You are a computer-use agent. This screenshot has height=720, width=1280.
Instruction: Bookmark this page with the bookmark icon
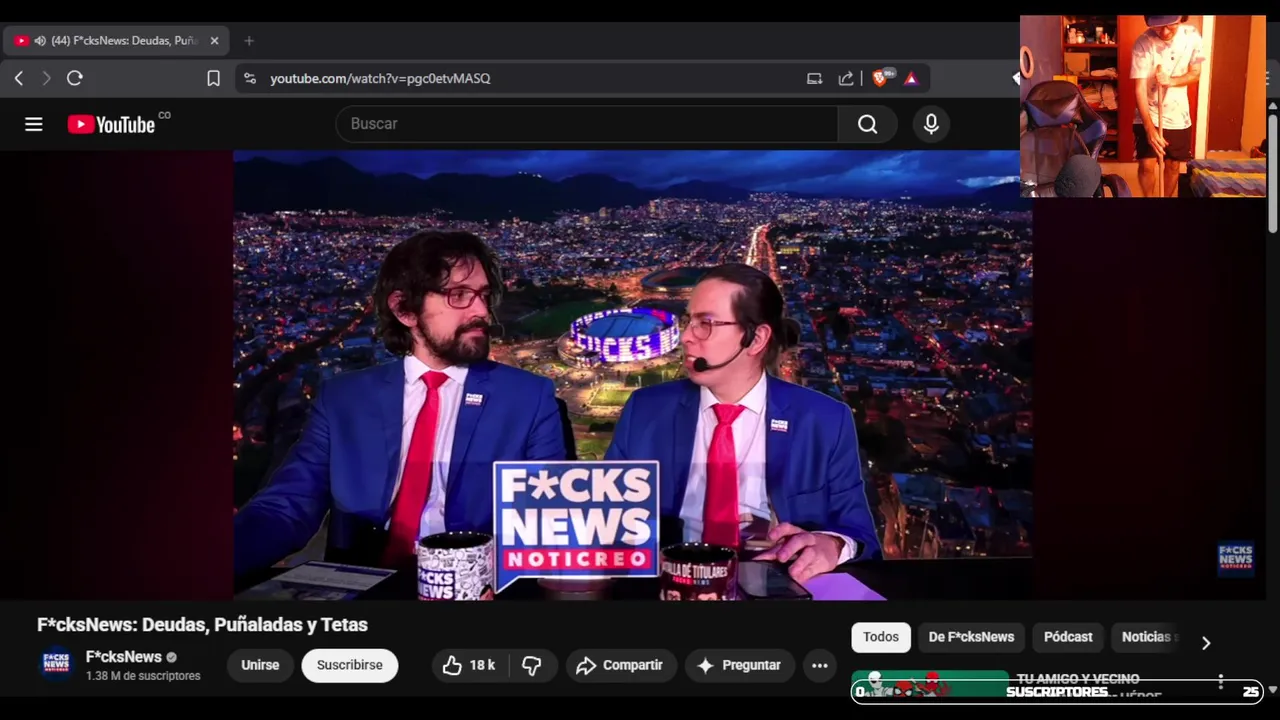[213, 78]
